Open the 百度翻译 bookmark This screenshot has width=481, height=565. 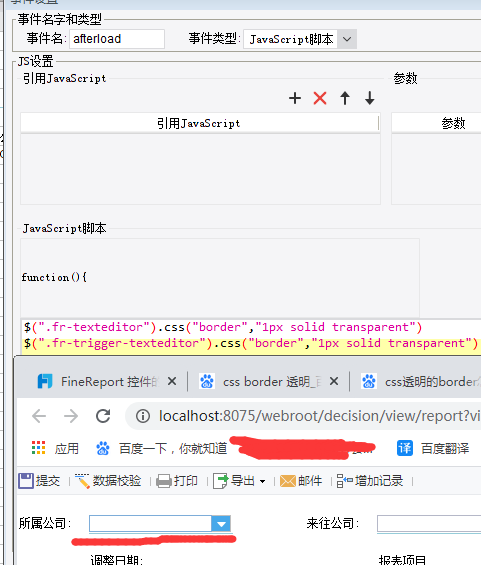[433, 448]
